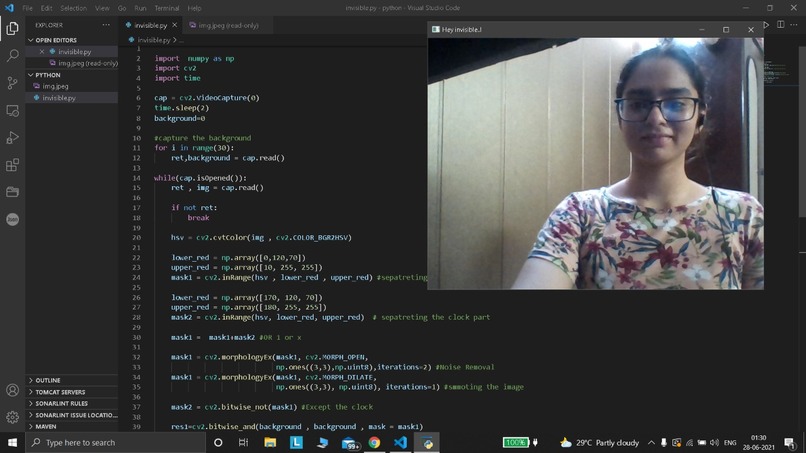Open the Source Control view
The width and height of the screenshot is (806, 453).
[12, 83]
